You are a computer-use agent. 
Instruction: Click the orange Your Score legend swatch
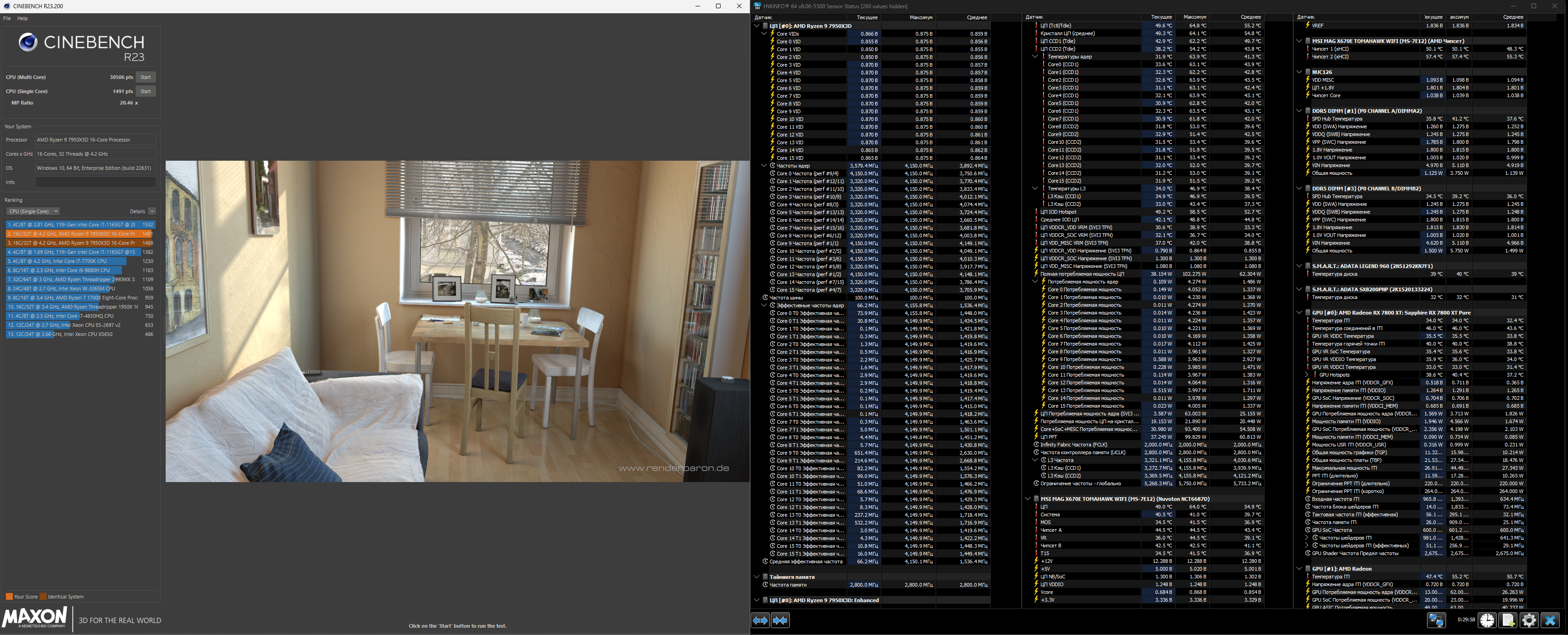coord(9,597)
